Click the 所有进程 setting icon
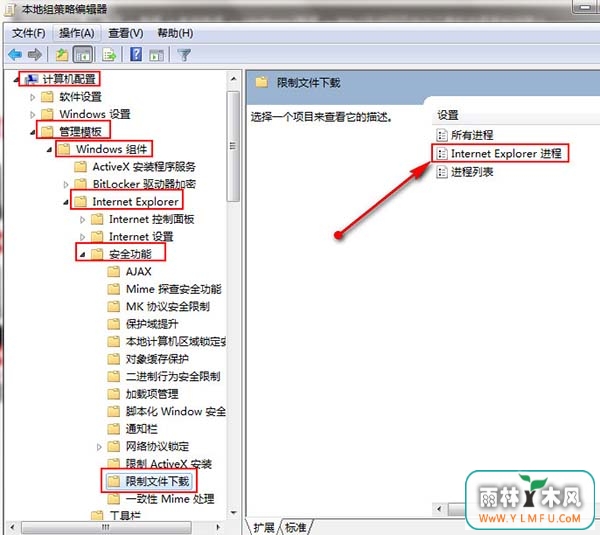 [442, 135]
